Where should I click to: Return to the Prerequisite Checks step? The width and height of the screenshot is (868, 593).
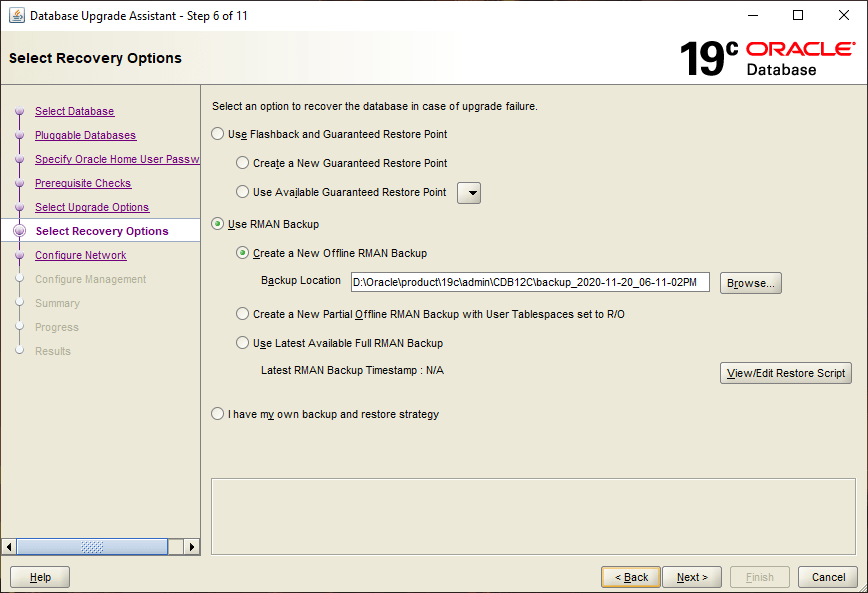click(83, 183)
